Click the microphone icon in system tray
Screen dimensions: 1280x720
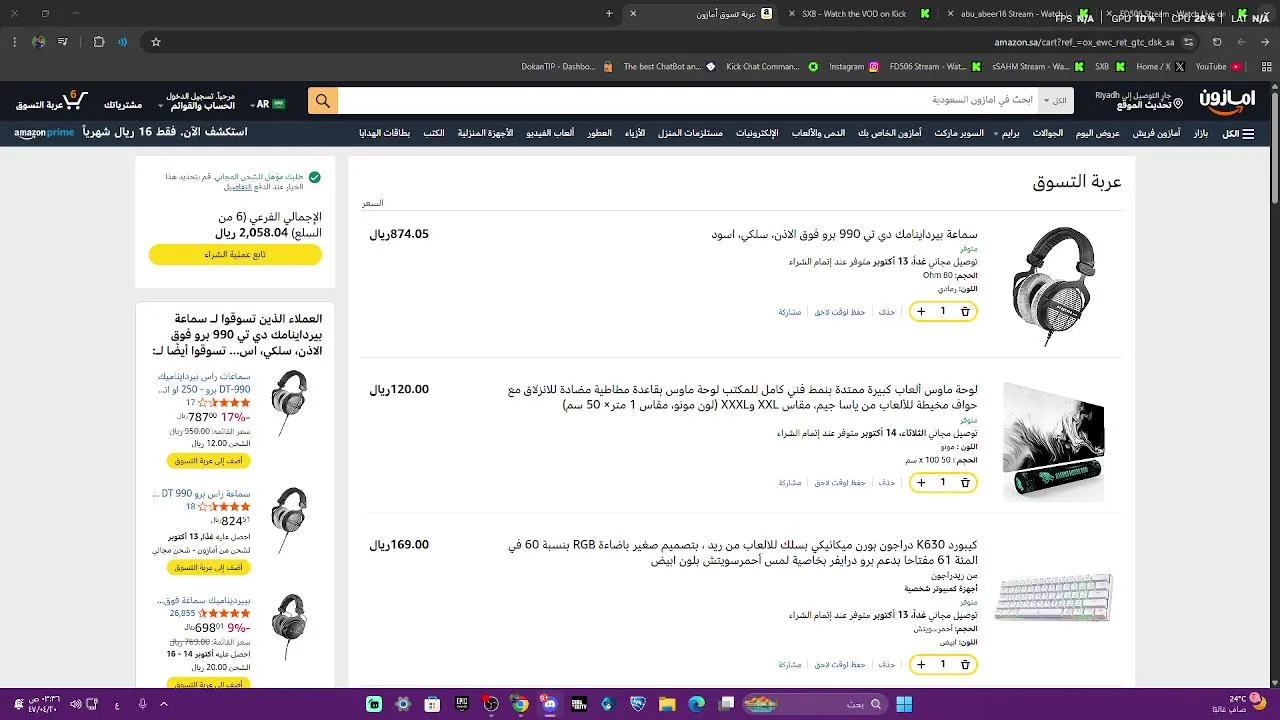point(143,704)
